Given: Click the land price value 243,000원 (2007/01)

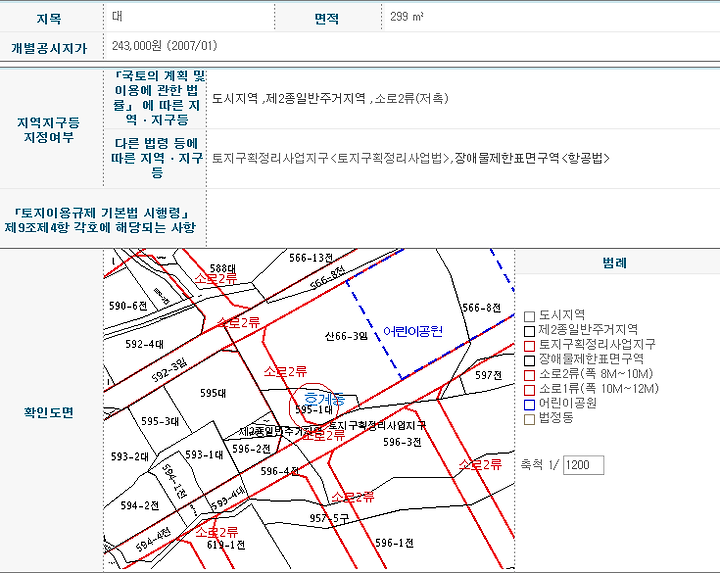Looking at the screenshot, I should coord(164,46).
